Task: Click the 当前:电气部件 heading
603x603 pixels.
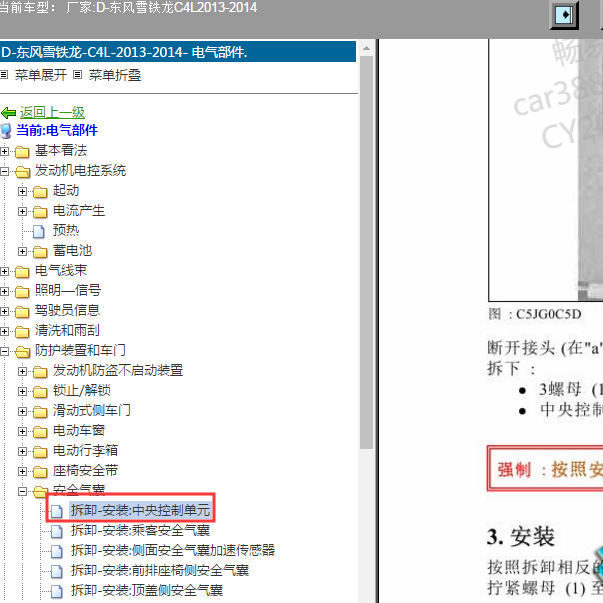Action: (x=57, y=130)
